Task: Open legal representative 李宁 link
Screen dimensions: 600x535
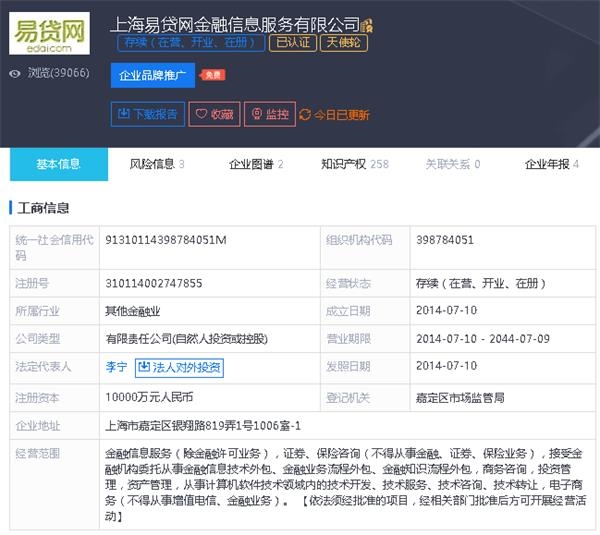Action: (x=116, y=367)
